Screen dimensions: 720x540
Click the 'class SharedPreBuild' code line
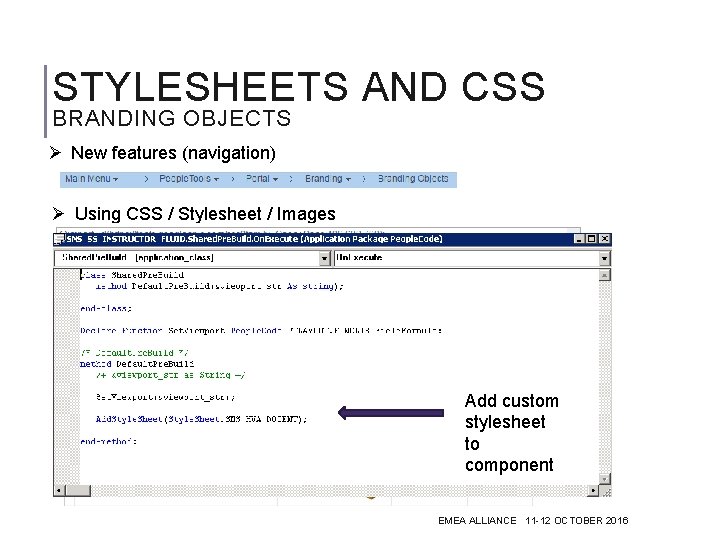coord(132,275)
